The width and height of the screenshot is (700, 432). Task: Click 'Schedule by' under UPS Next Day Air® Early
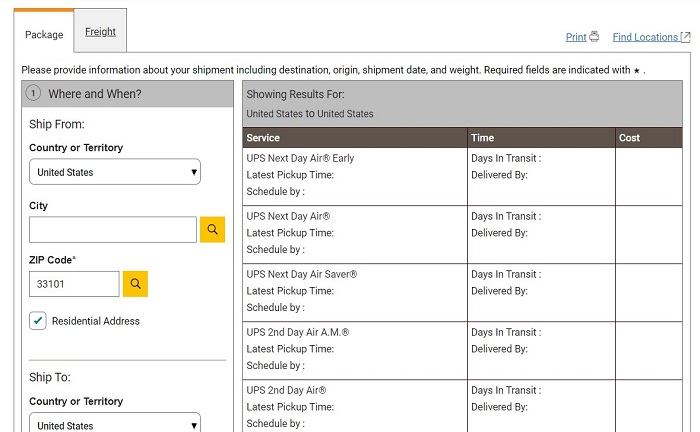click(275, 191)
